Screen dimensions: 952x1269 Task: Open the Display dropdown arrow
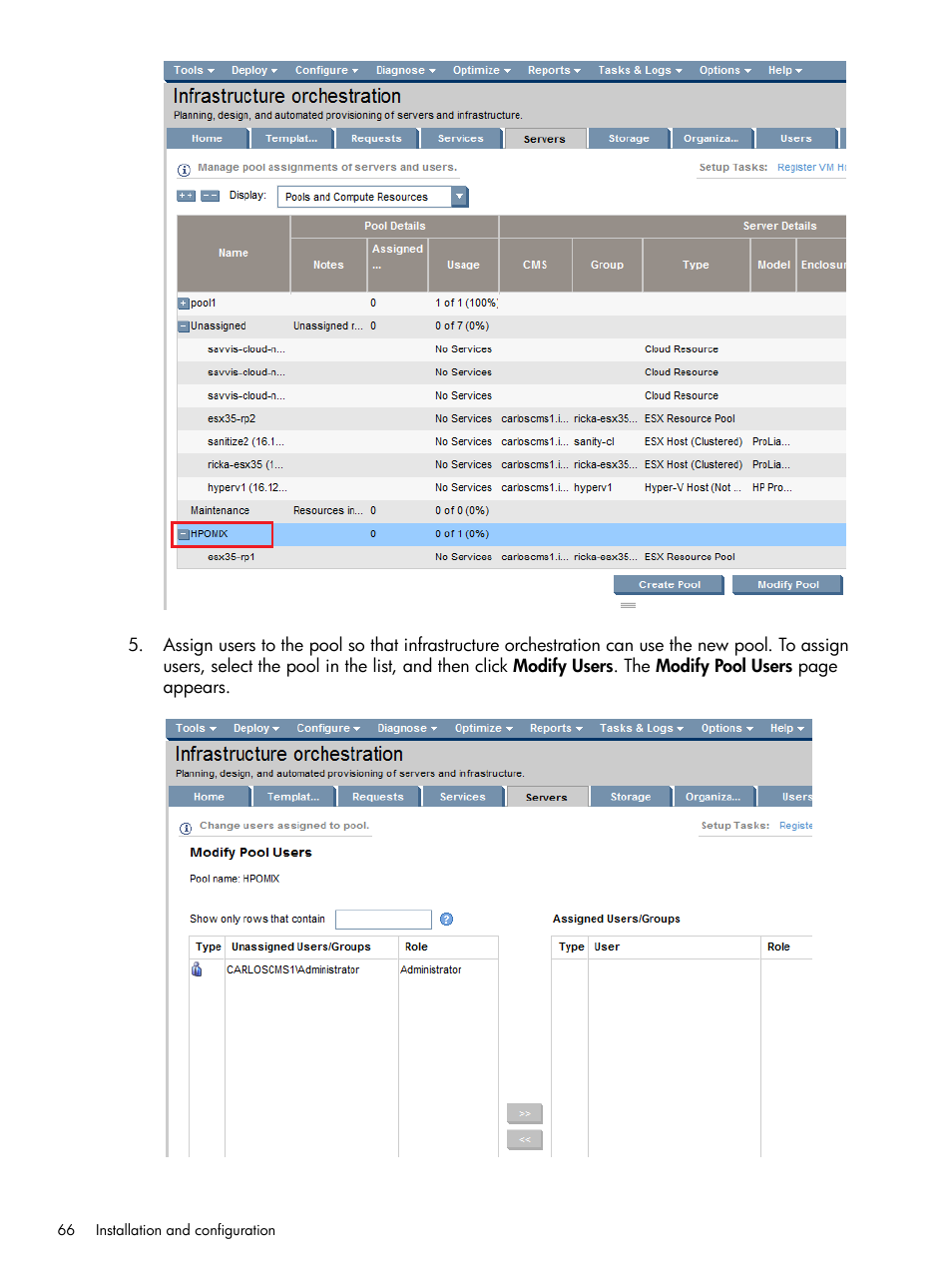click(x=460, y=197)
